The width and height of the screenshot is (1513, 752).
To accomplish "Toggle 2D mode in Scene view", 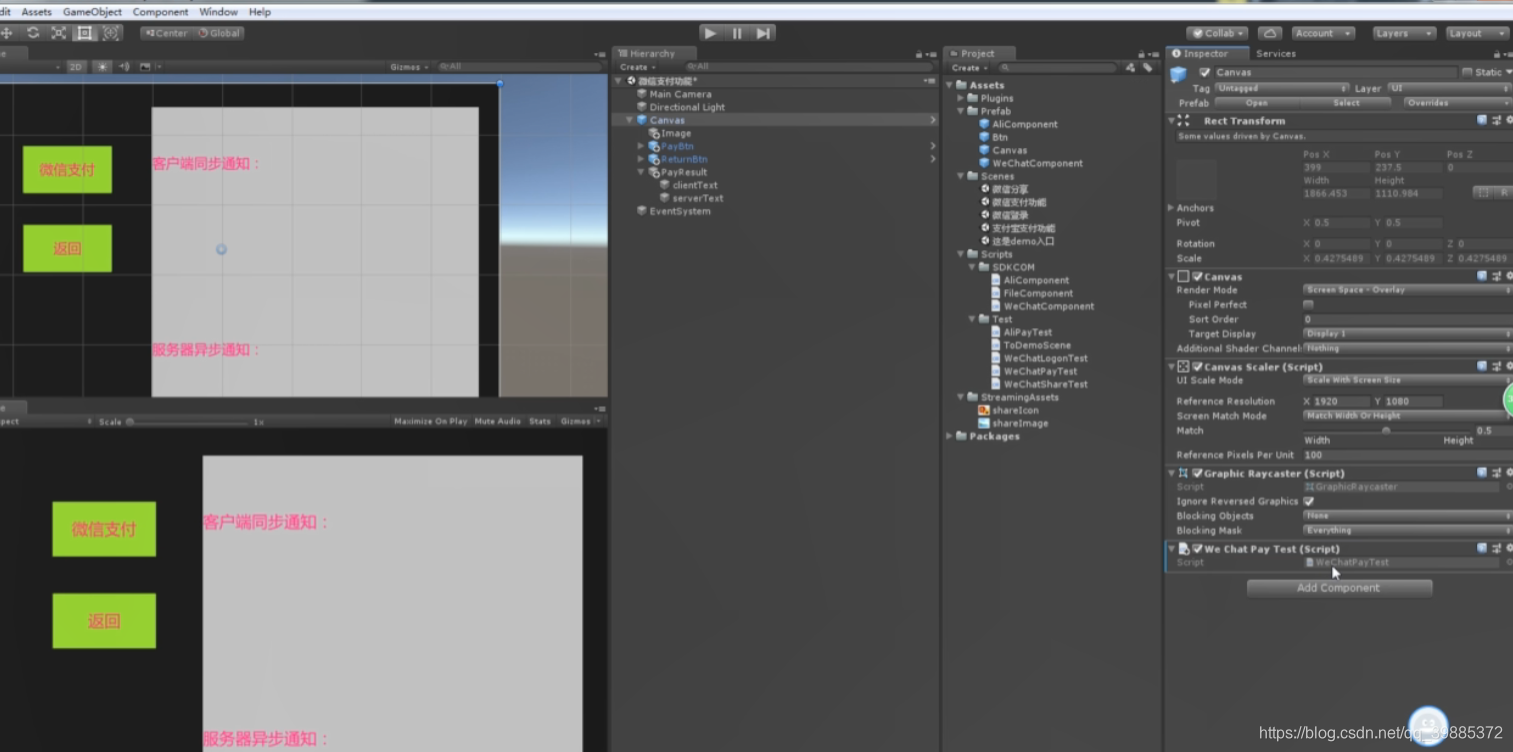I will coord(76,67).
